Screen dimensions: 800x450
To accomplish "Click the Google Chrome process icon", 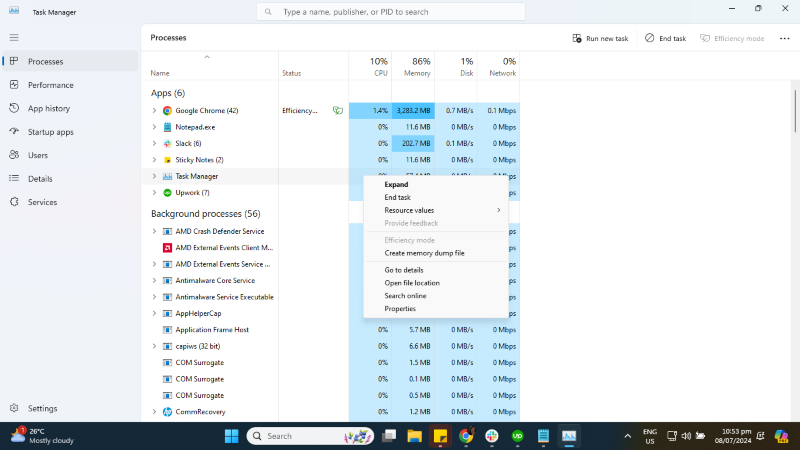I will 167,111.
